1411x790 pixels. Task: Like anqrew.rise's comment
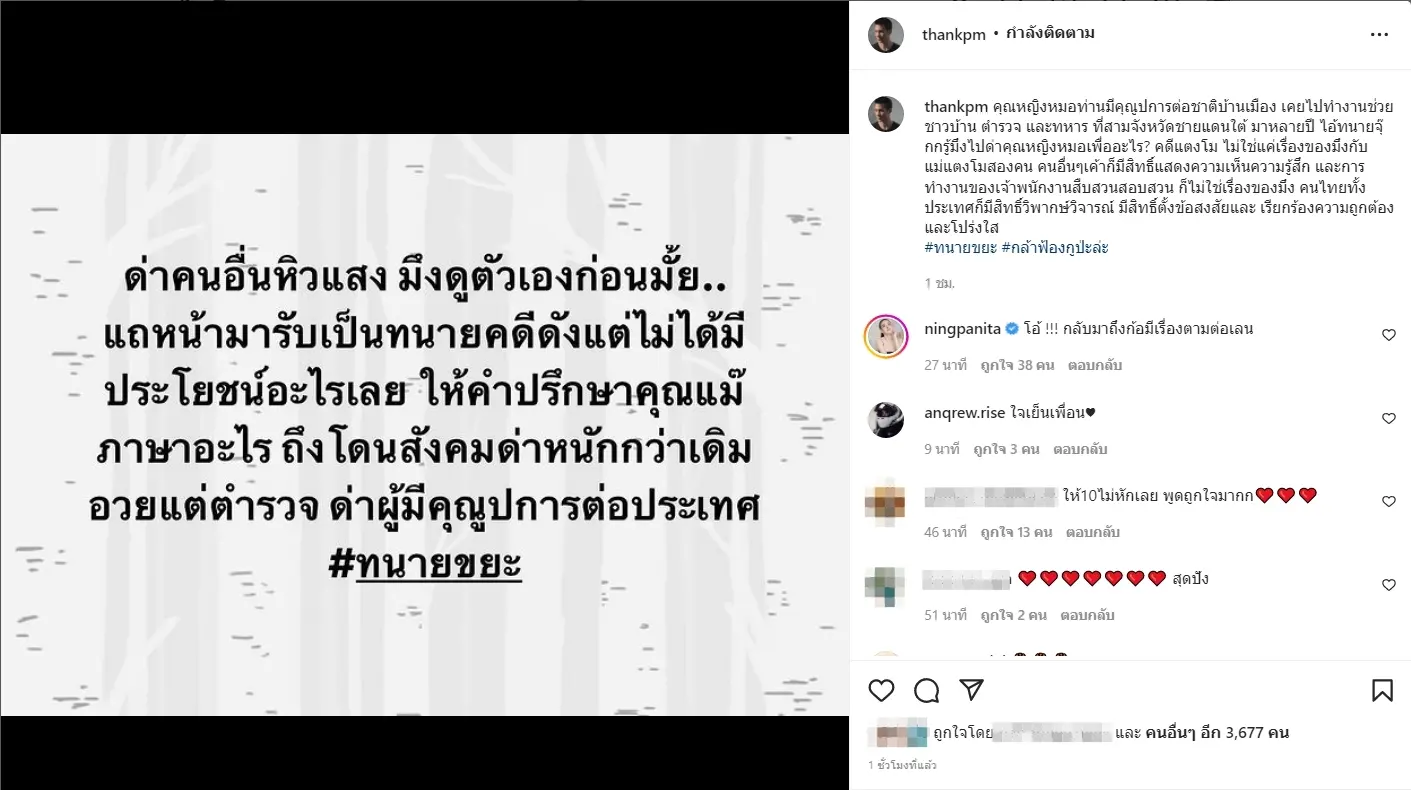point(1388,418)
